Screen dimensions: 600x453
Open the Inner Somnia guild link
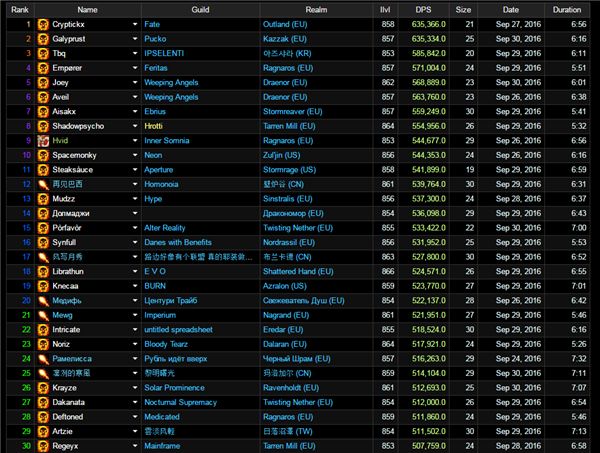[166, 140]
